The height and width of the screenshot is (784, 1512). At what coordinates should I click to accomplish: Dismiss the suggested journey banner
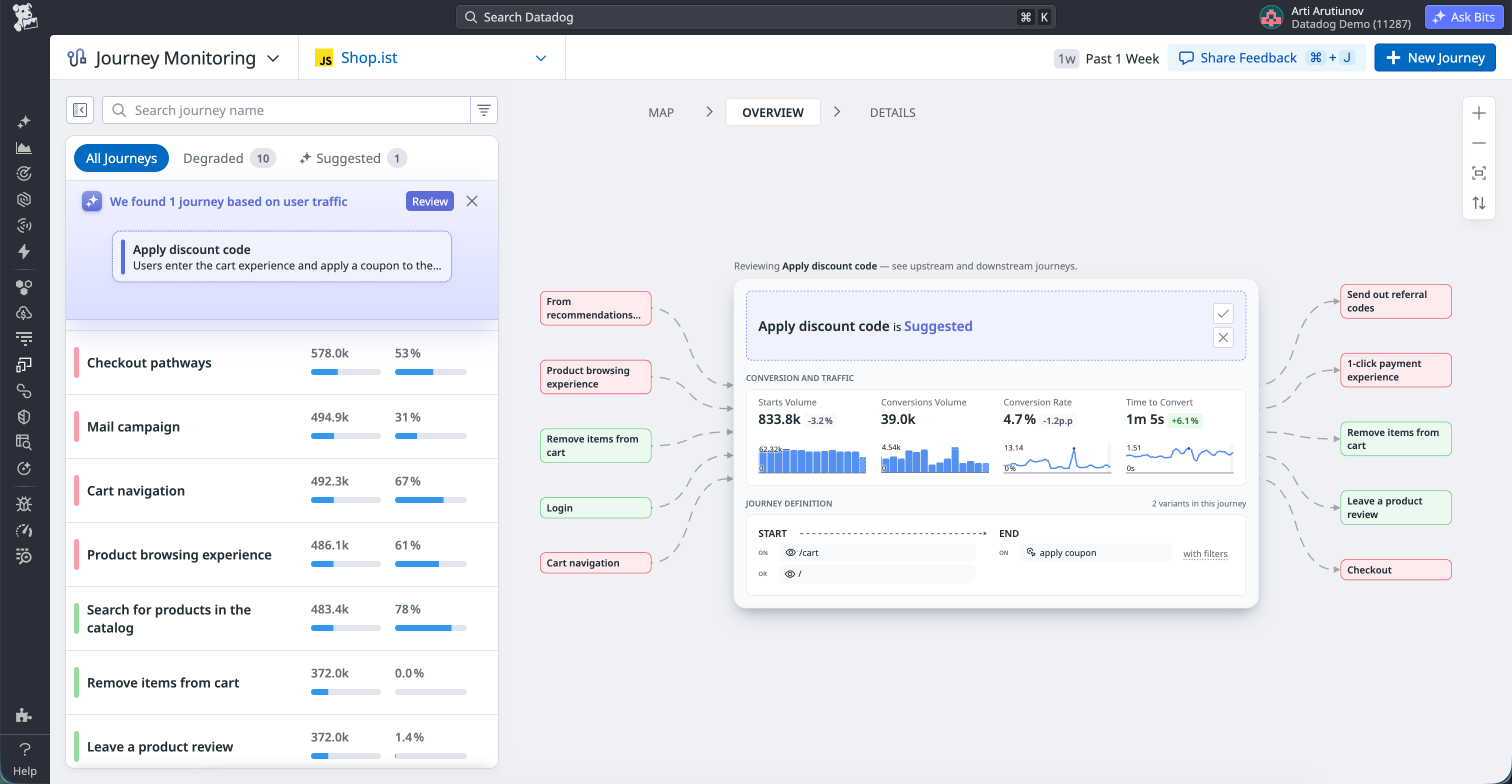[472, 201]
